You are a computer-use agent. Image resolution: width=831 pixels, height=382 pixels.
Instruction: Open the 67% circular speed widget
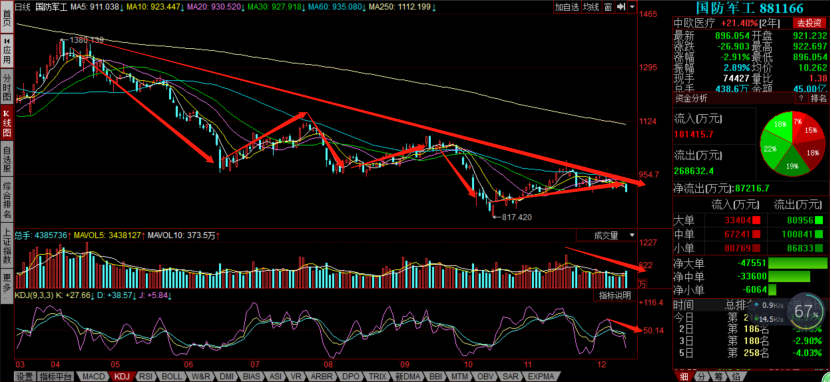(807, 311)
